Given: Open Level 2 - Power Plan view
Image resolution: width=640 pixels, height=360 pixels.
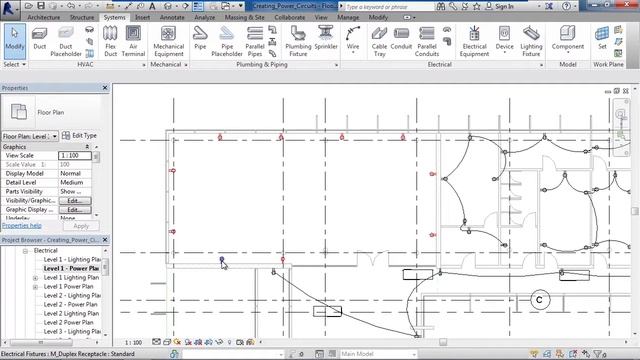Looking at the screenshot, I should point(71,304).
